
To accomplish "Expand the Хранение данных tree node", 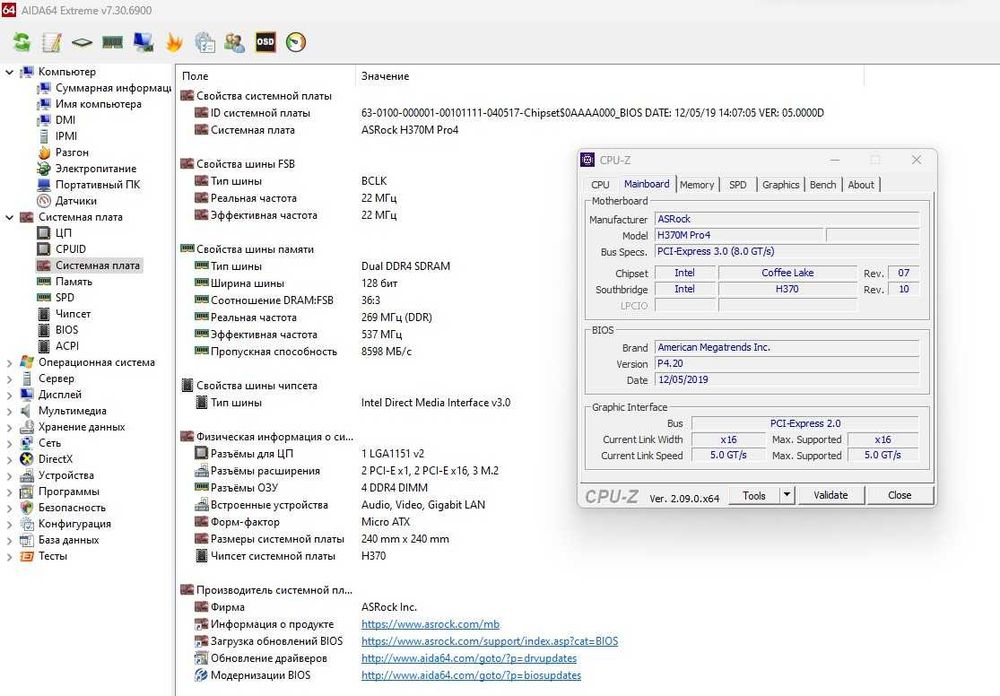I will click(x=9, y=427).
